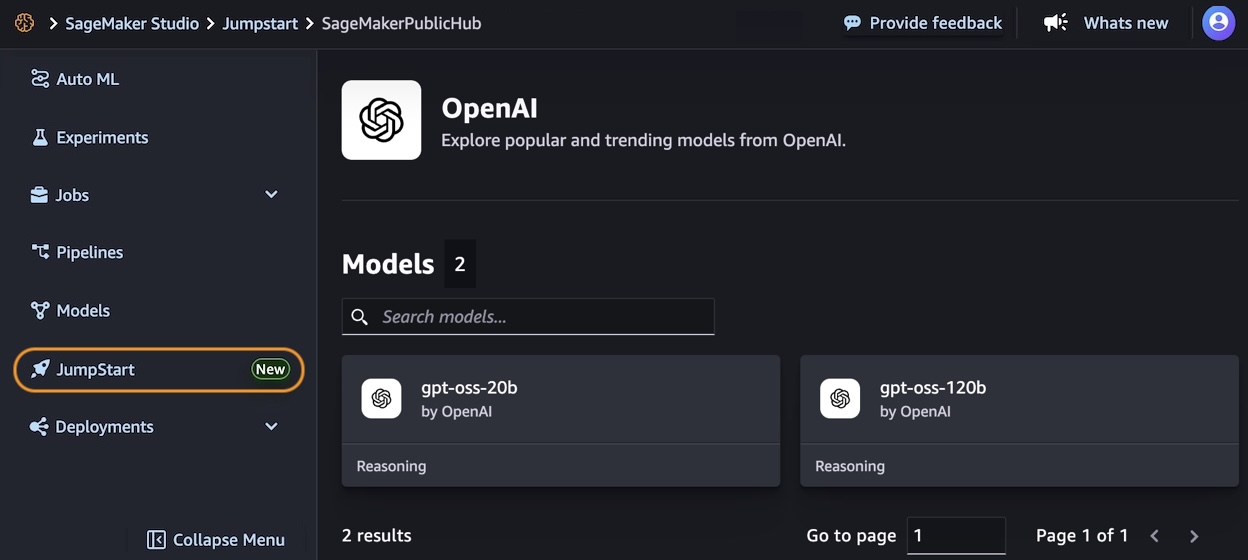
Task: Expand the Jobs menu chevron
Action: [271, 195]
